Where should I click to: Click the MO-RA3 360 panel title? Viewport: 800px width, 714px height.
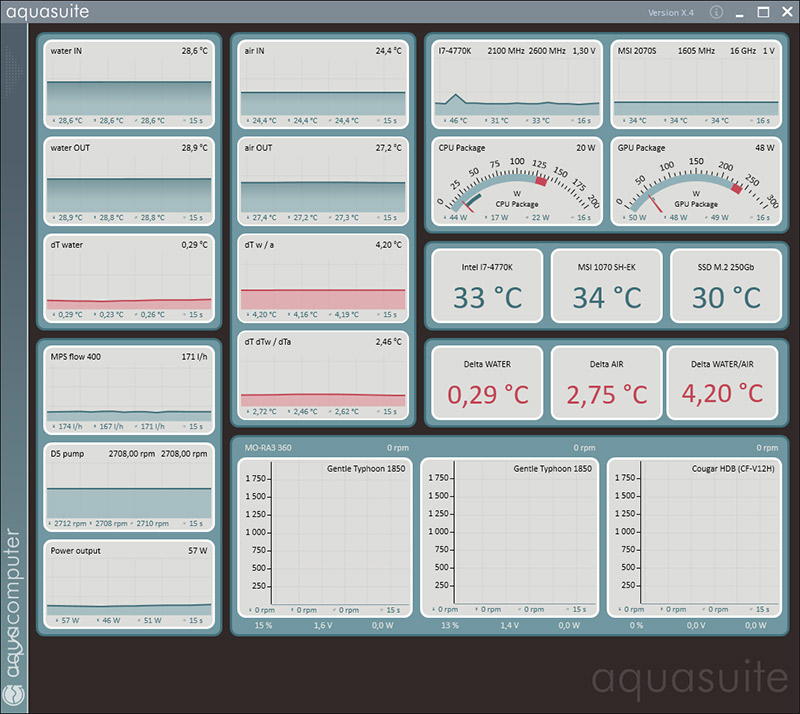(x=268, y=448)
